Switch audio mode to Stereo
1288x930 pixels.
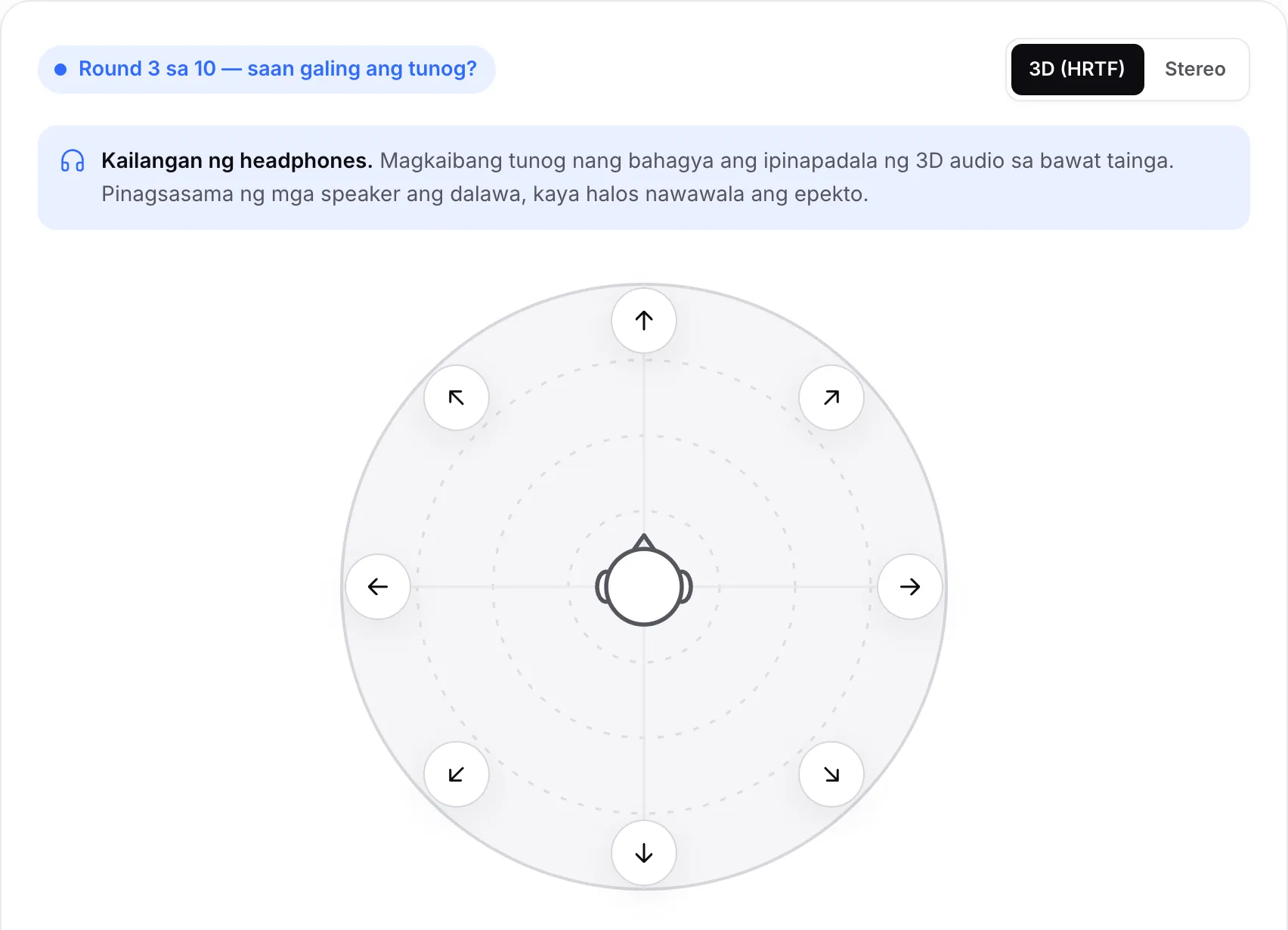click(x=1195, y=70)
